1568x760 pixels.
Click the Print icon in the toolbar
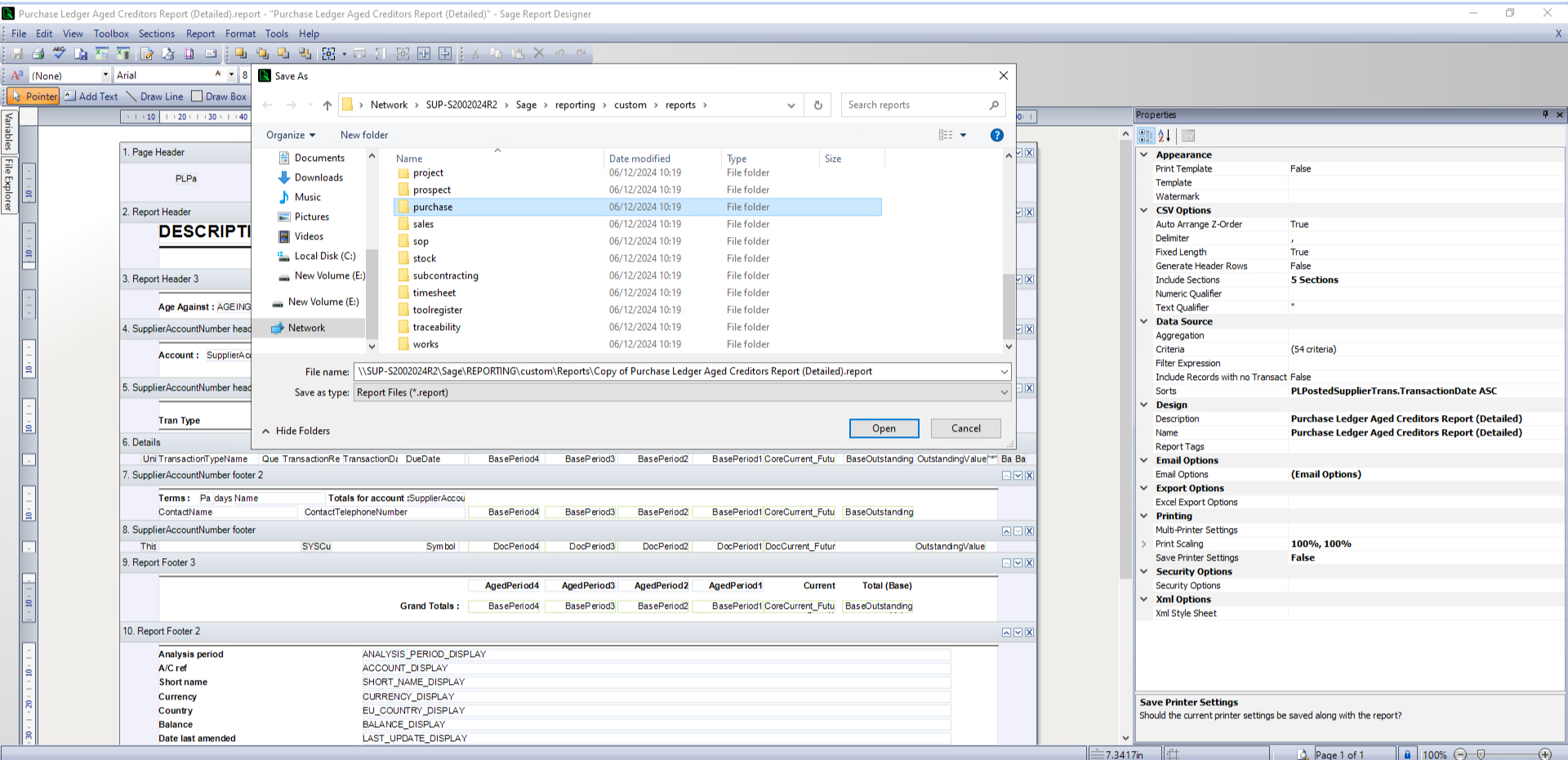(x=38, y=53)
